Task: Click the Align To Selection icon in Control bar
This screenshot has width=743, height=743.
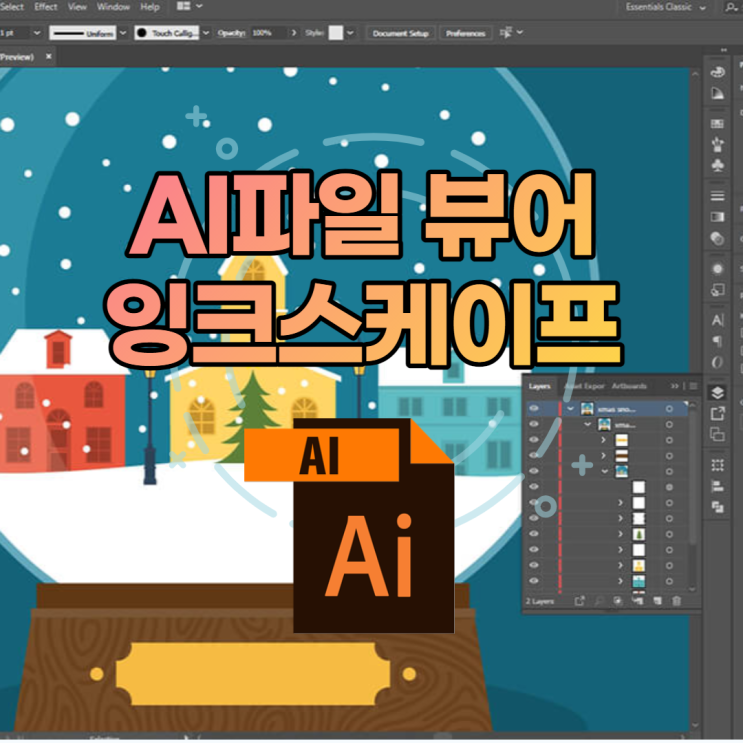Action: tap(506, 33)
